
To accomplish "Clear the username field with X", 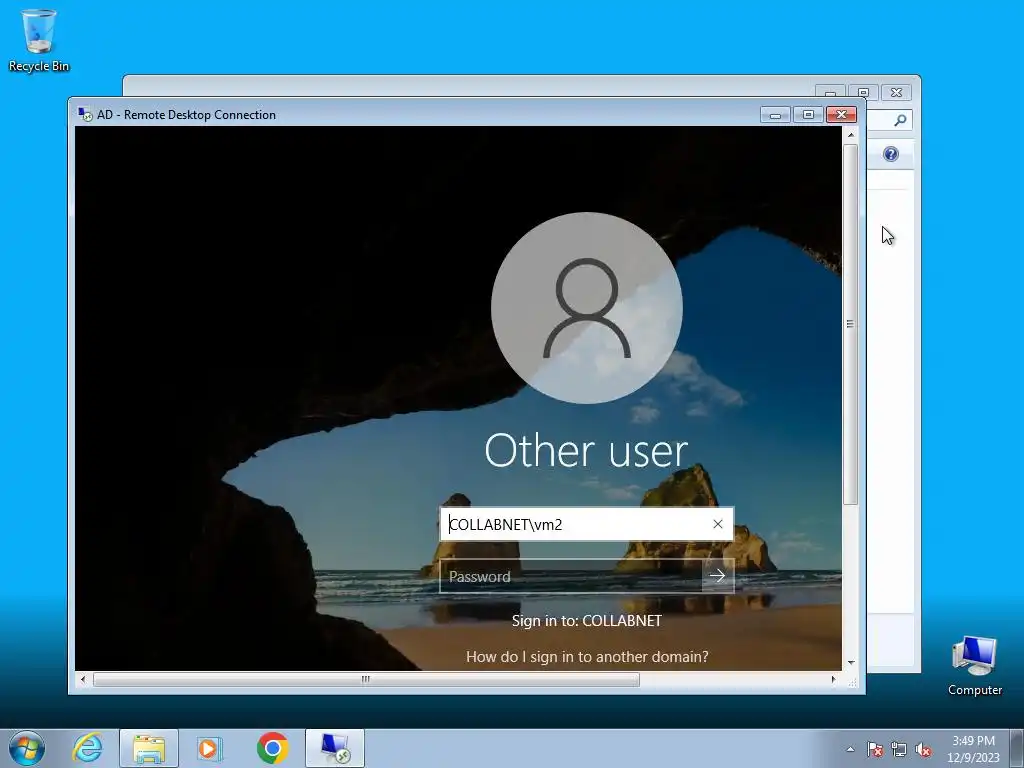I will (x=718, y=524).
